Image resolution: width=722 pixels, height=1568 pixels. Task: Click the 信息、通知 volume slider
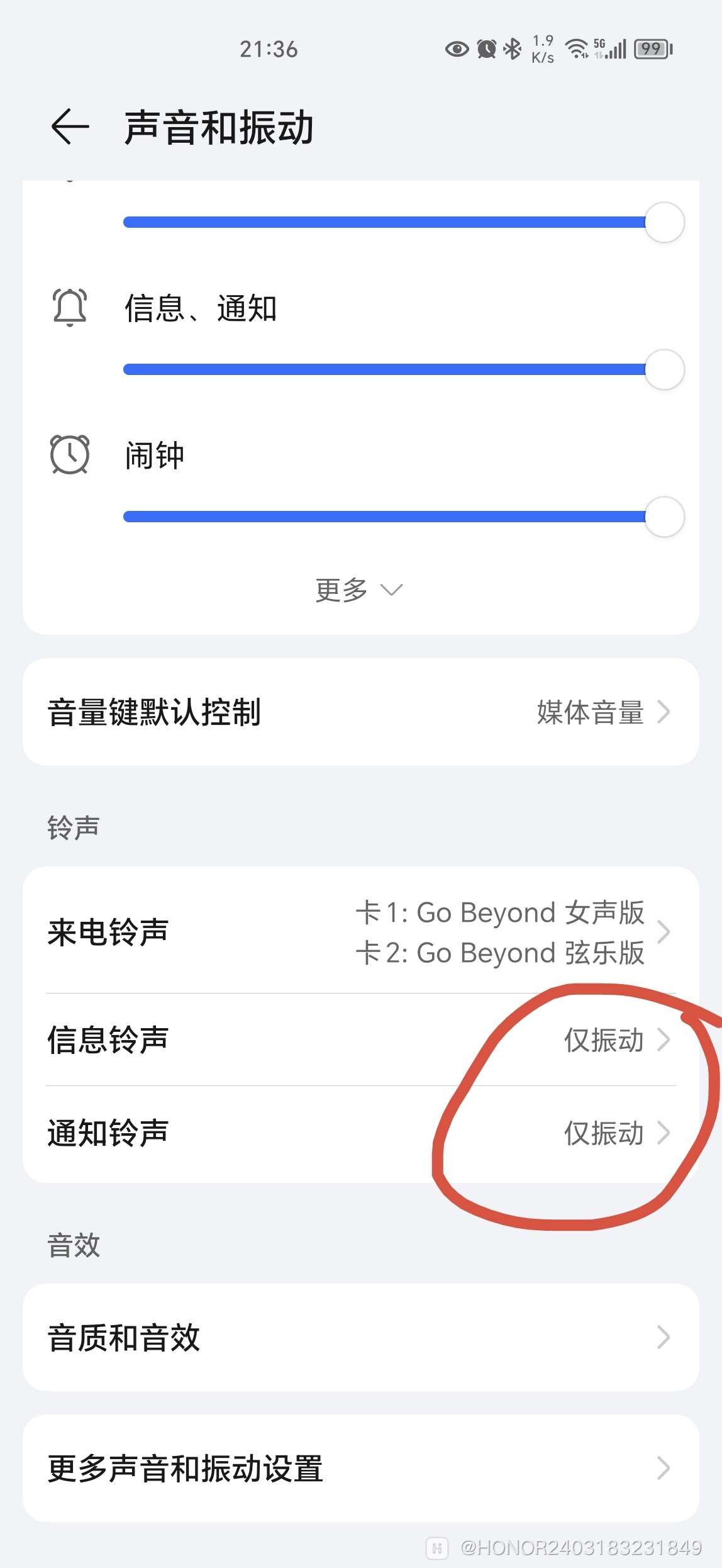[385, 369]
